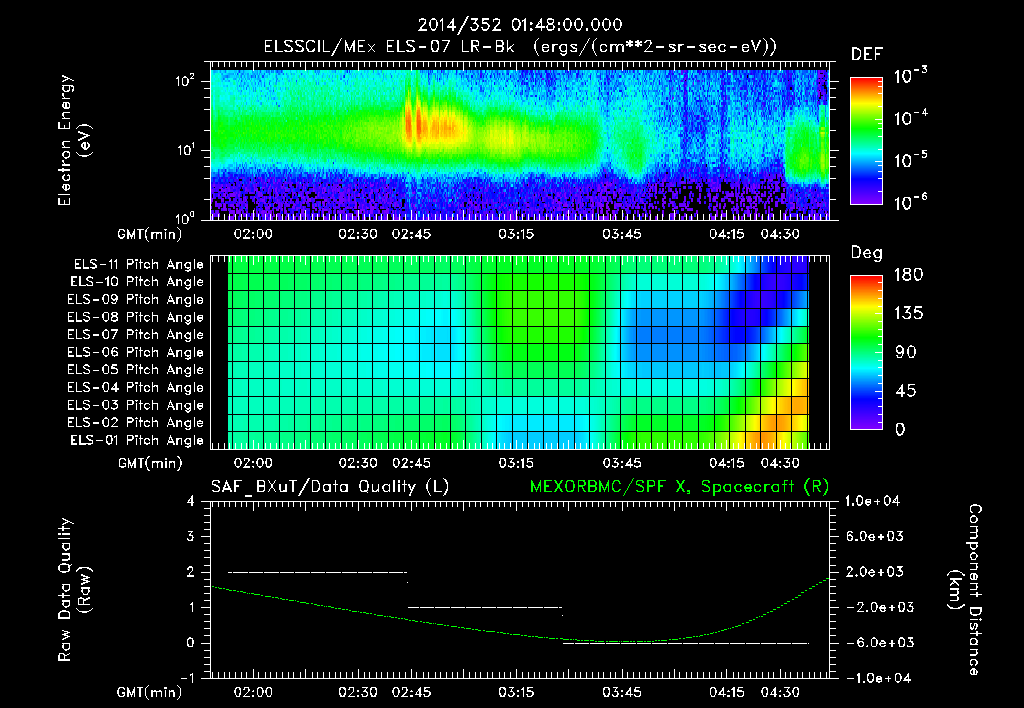
Task: Click the 135 value on Deg scale
Action: pyautogui.click(x=908, y=314)
